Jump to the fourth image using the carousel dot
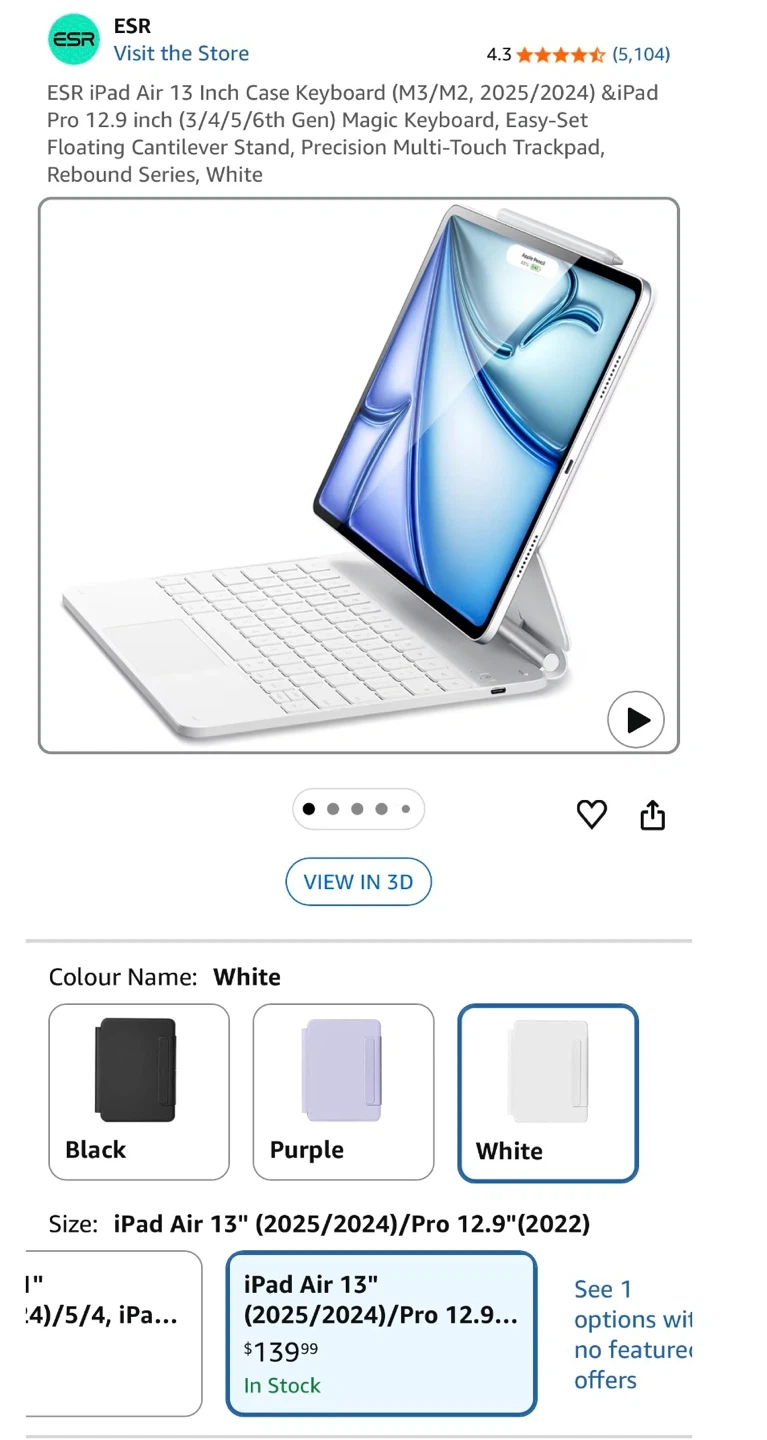Viewport: 767px width, 1440px height. pyautogui.click(x=381, y=809)
